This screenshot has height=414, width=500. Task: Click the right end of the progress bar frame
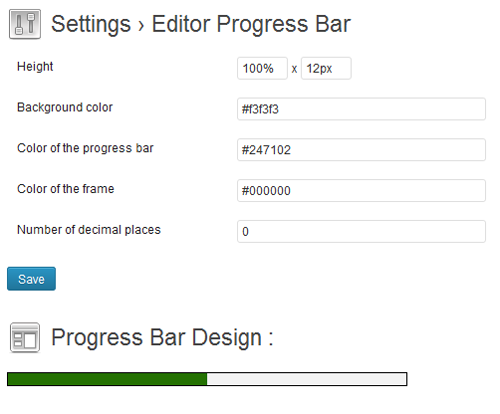pos(406,379)
